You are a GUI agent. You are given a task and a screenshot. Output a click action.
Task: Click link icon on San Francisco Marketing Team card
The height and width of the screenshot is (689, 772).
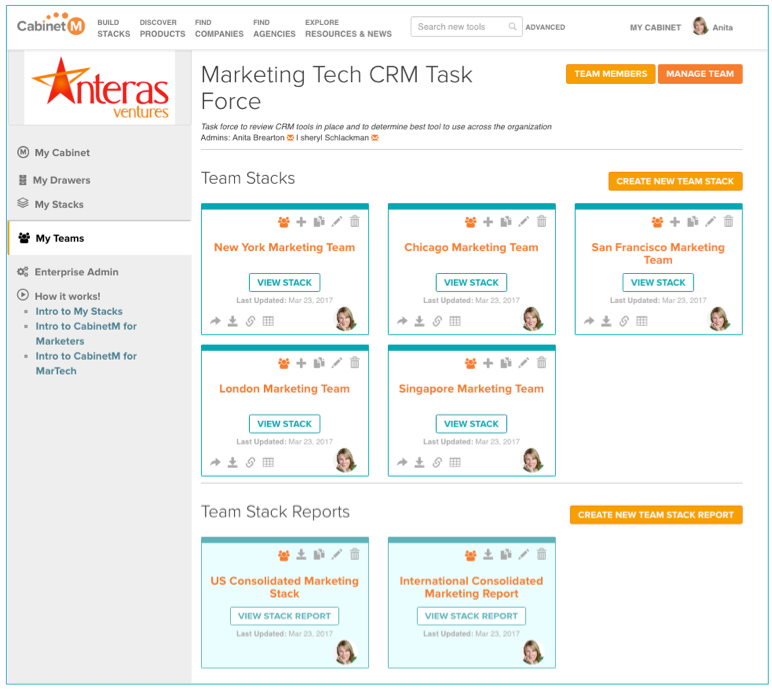click(x=624, y=322)
